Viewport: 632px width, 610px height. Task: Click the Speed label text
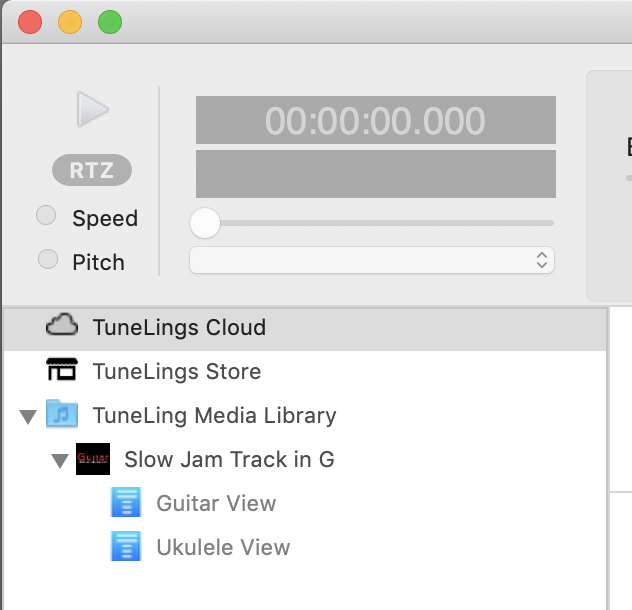point(105,219)
